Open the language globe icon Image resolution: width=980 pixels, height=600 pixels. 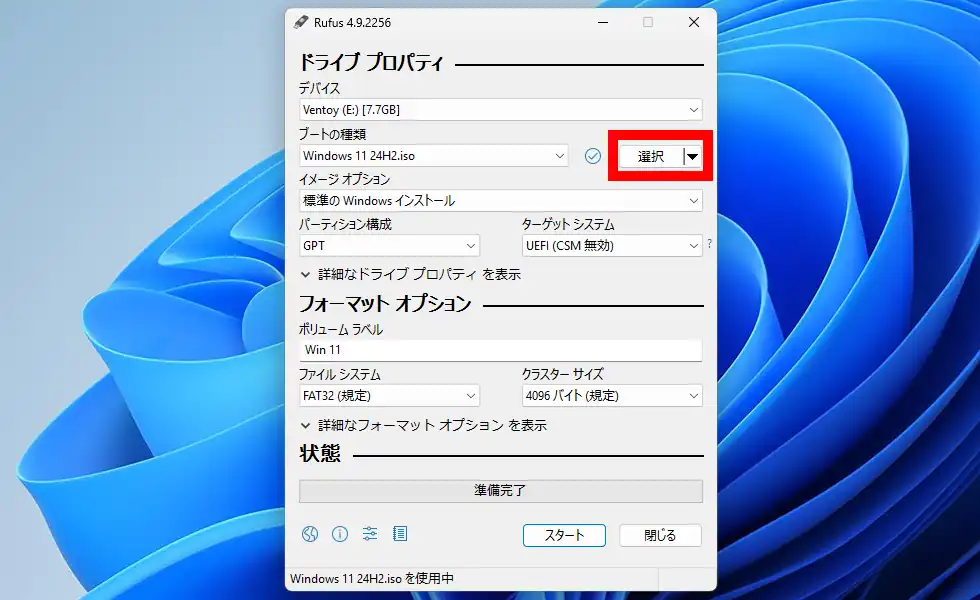310,534
